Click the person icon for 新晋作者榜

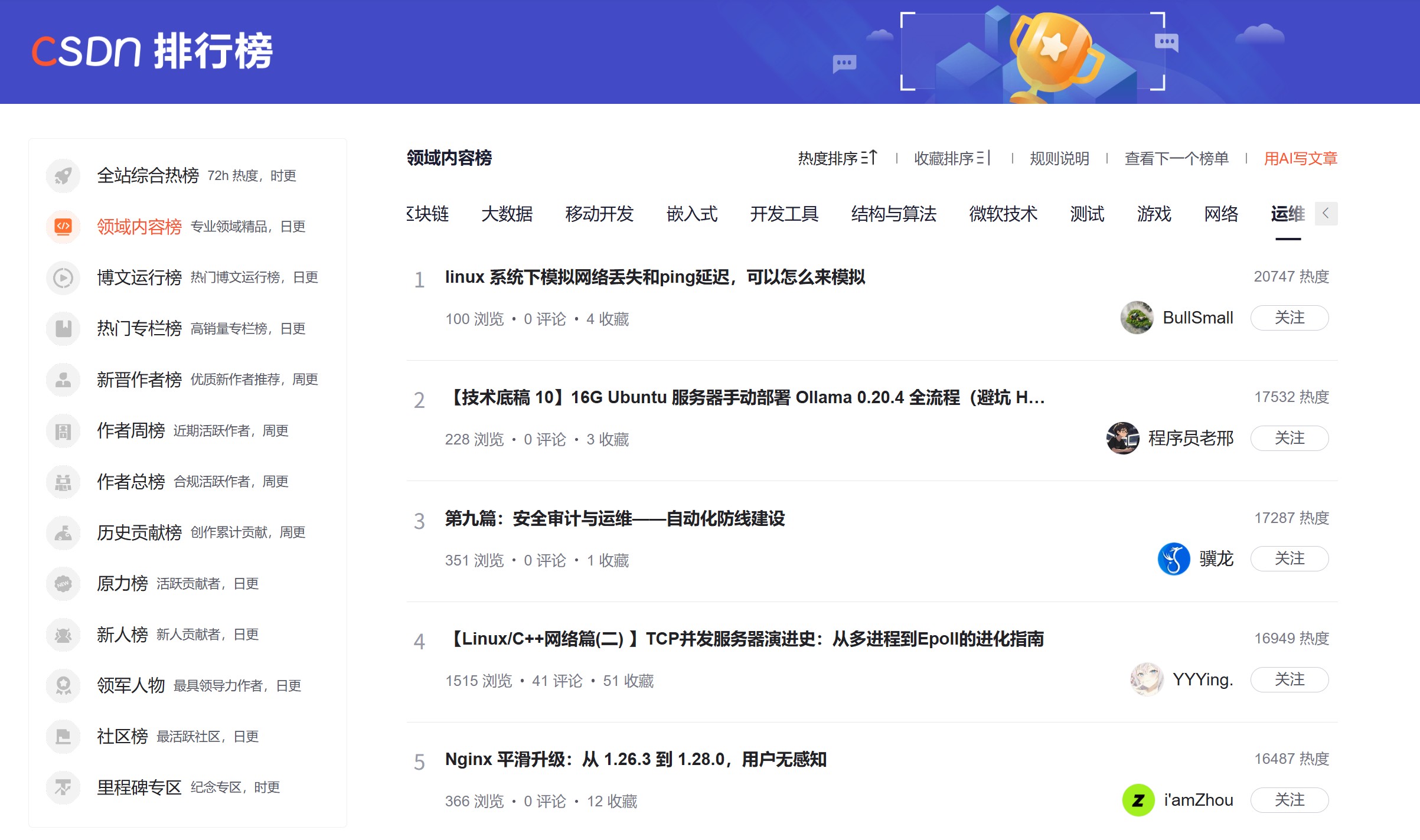[63, 379]
